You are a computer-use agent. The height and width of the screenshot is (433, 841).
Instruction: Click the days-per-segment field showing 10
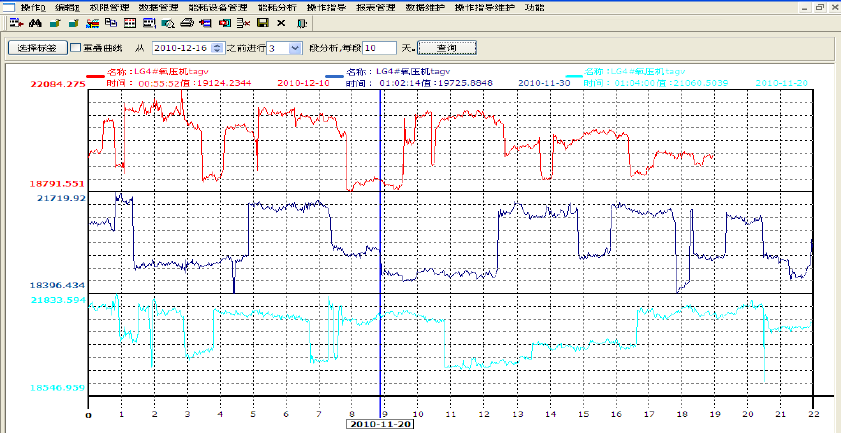[379, 47]
